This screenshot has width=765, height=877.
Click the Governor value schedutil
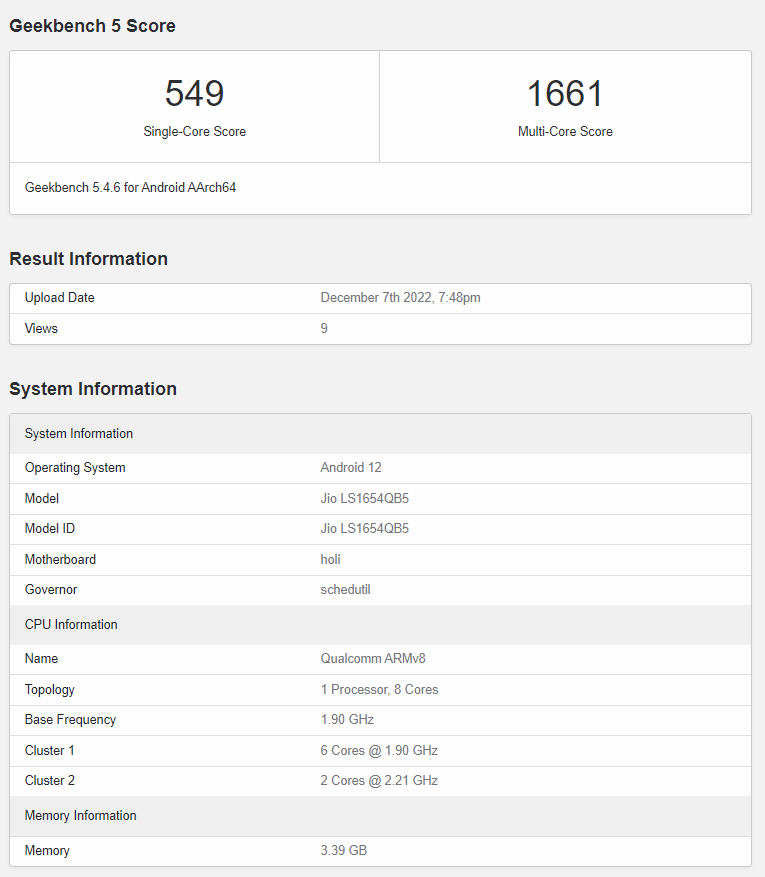[345, 590]
